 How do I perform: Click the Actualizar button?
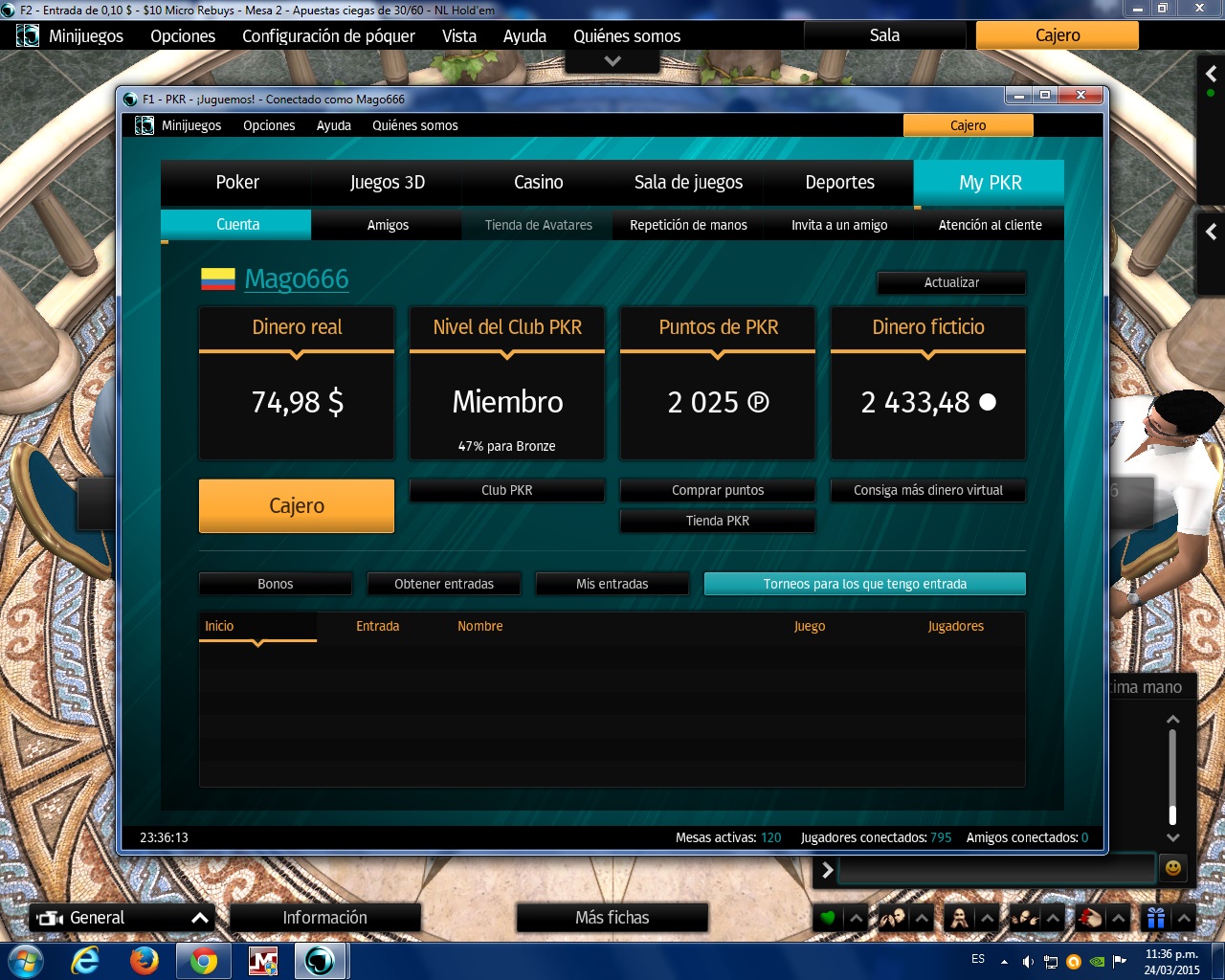(951, 282)
